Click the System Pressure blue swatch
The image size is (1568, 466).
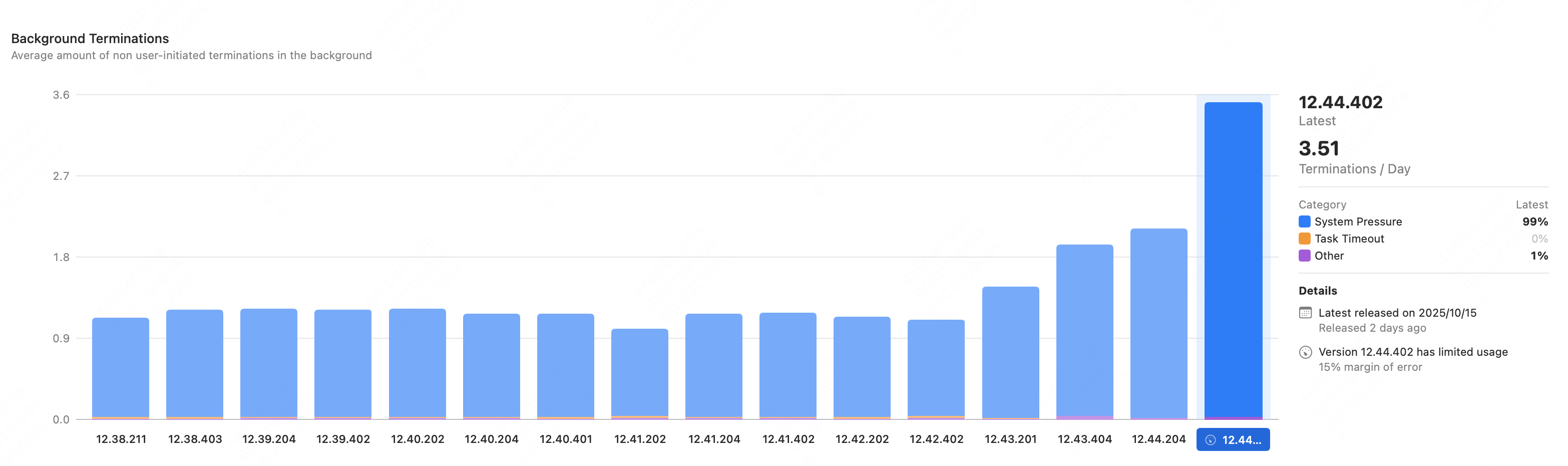click(1305, 222)
